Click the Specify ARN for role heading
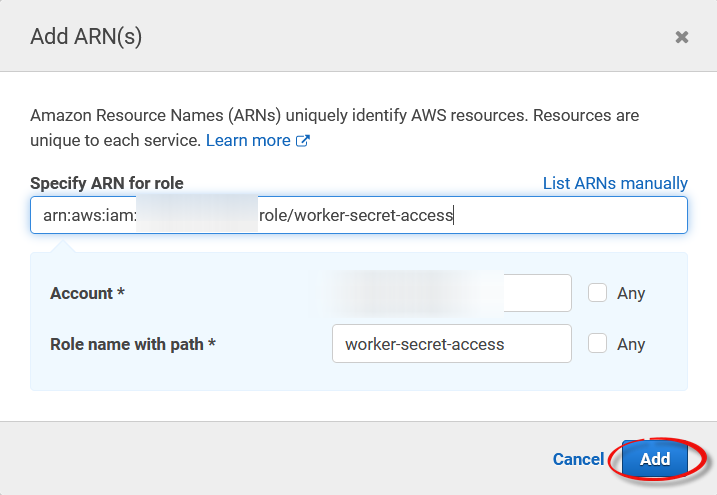This screenshot has height=495, width=717. click(x=107, y=183)
